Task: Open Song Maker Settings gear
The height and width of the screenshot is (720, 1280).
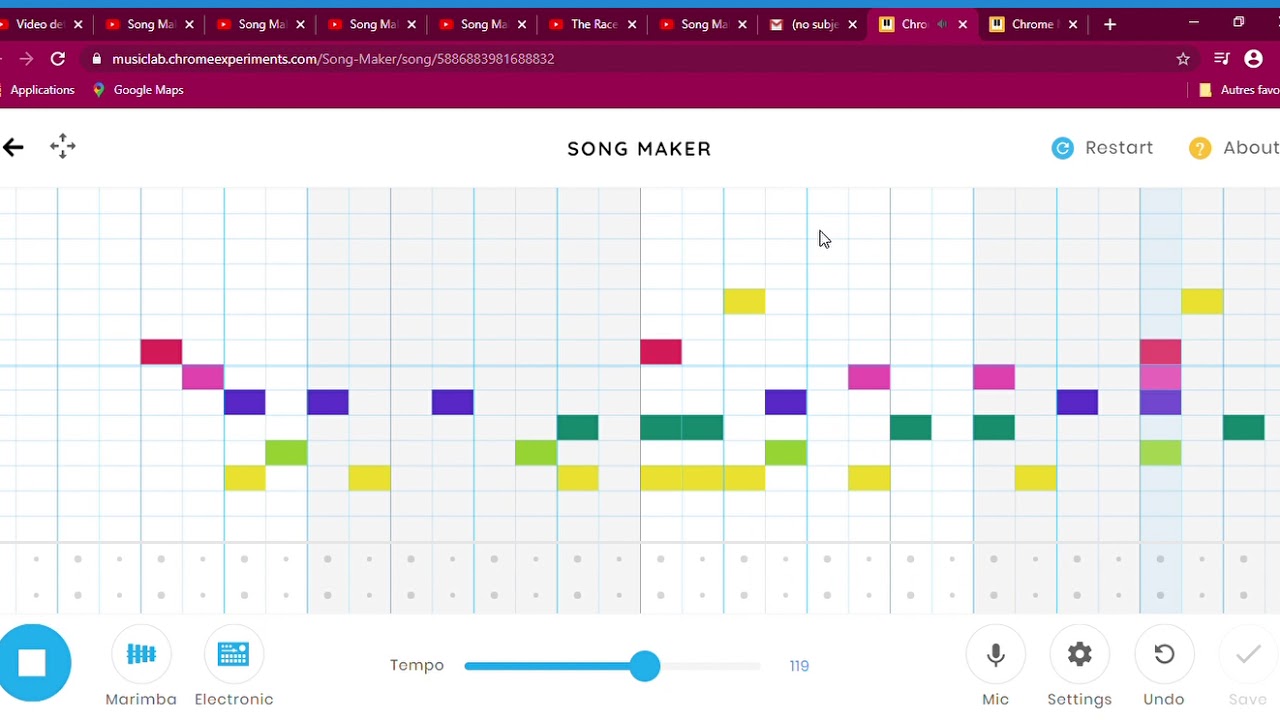Action: pos(1080,656)
